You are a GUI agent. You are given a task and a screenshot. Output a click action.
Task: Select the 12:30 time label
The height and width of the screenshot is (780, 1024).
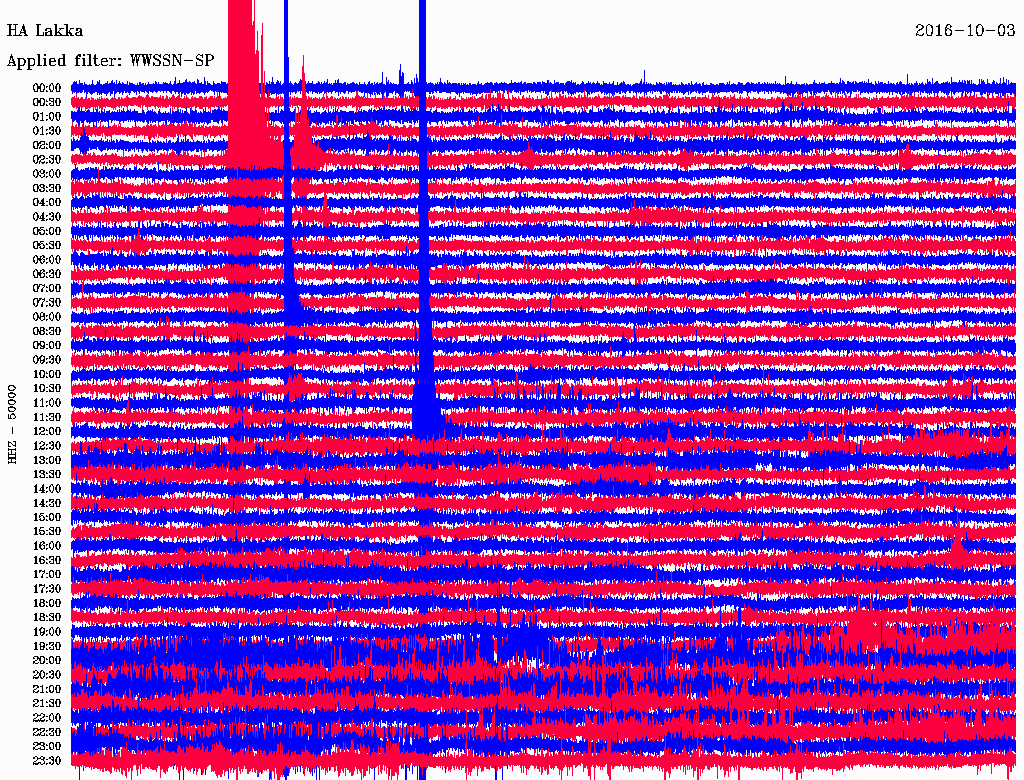click(47, 446)
